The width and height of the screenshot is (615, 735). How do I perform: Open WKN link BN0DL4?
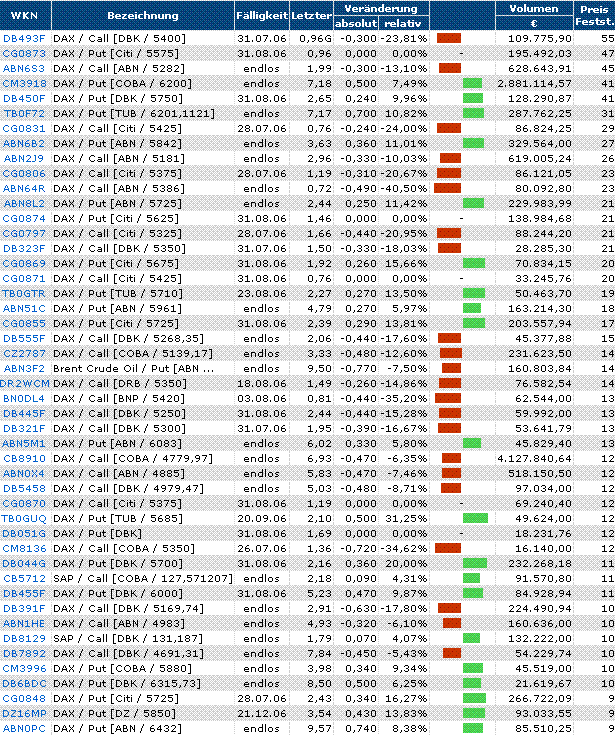(24, 398)
